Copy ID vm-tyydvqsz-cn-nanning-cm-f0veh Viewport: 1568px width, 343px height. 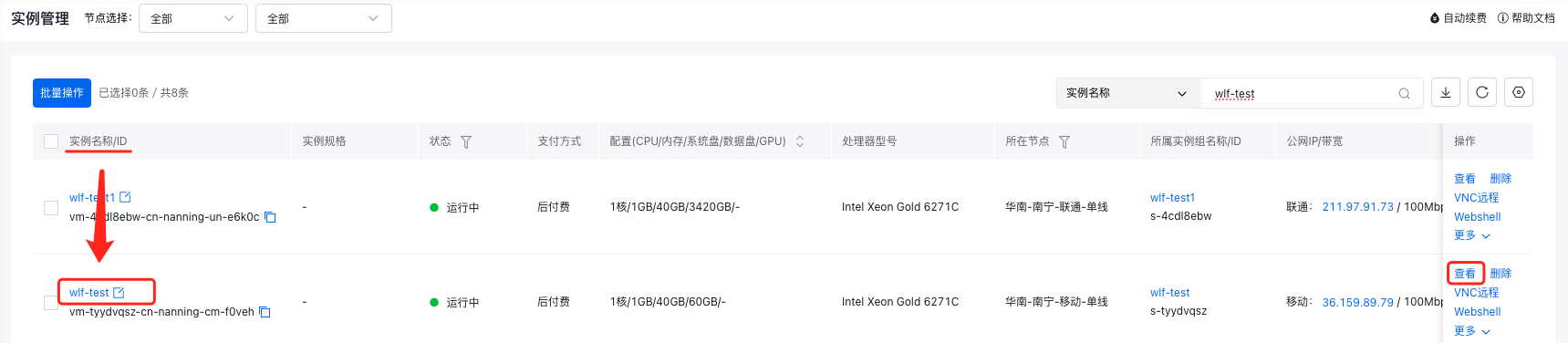[x=265, y=312]
